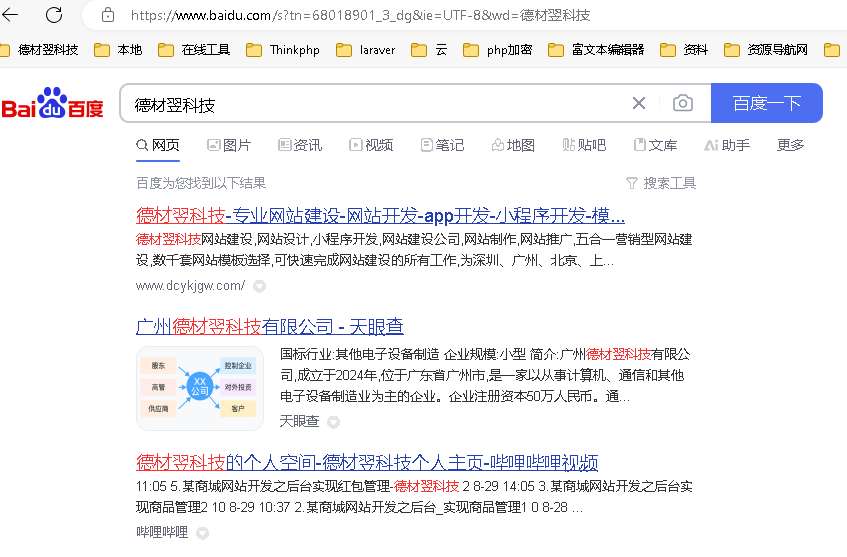Viewport: 847px width, 557px height.
Task: Switch to the 资讯 tab
Action: [x=300, y=145]
